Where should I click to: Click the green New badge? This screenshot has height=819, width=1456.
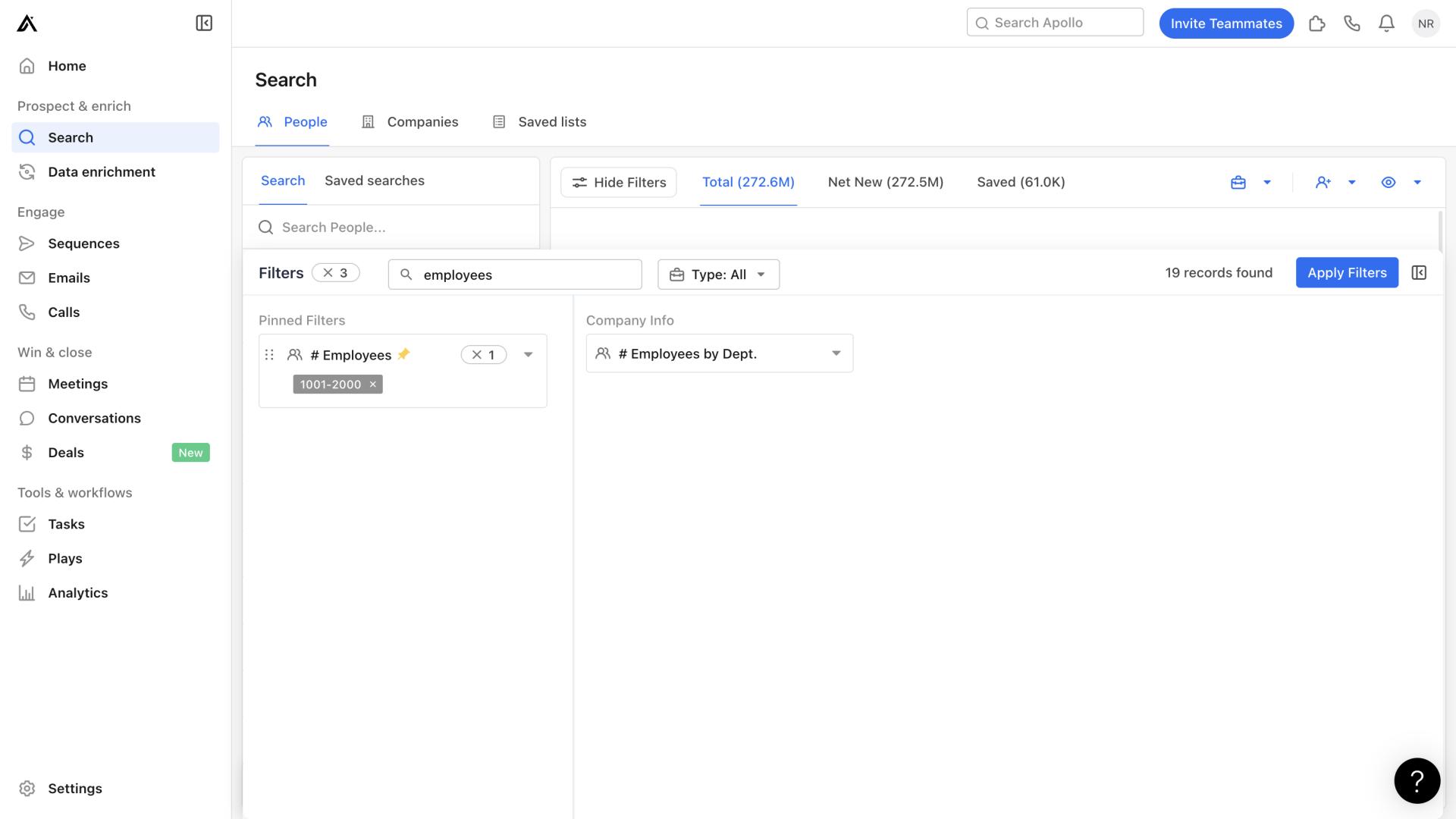pyautogui.click(x=190, y=453)
